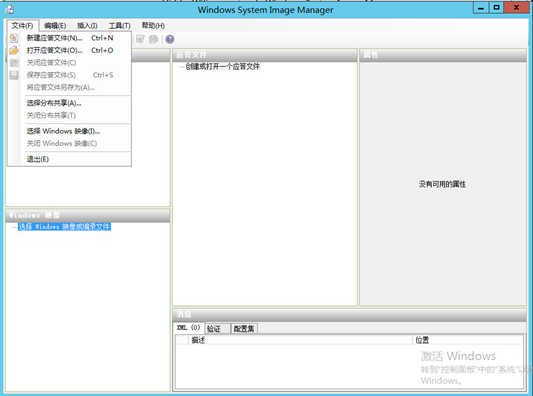Select 选择 Windows 映像(I)... menu entry

point(69,131)
